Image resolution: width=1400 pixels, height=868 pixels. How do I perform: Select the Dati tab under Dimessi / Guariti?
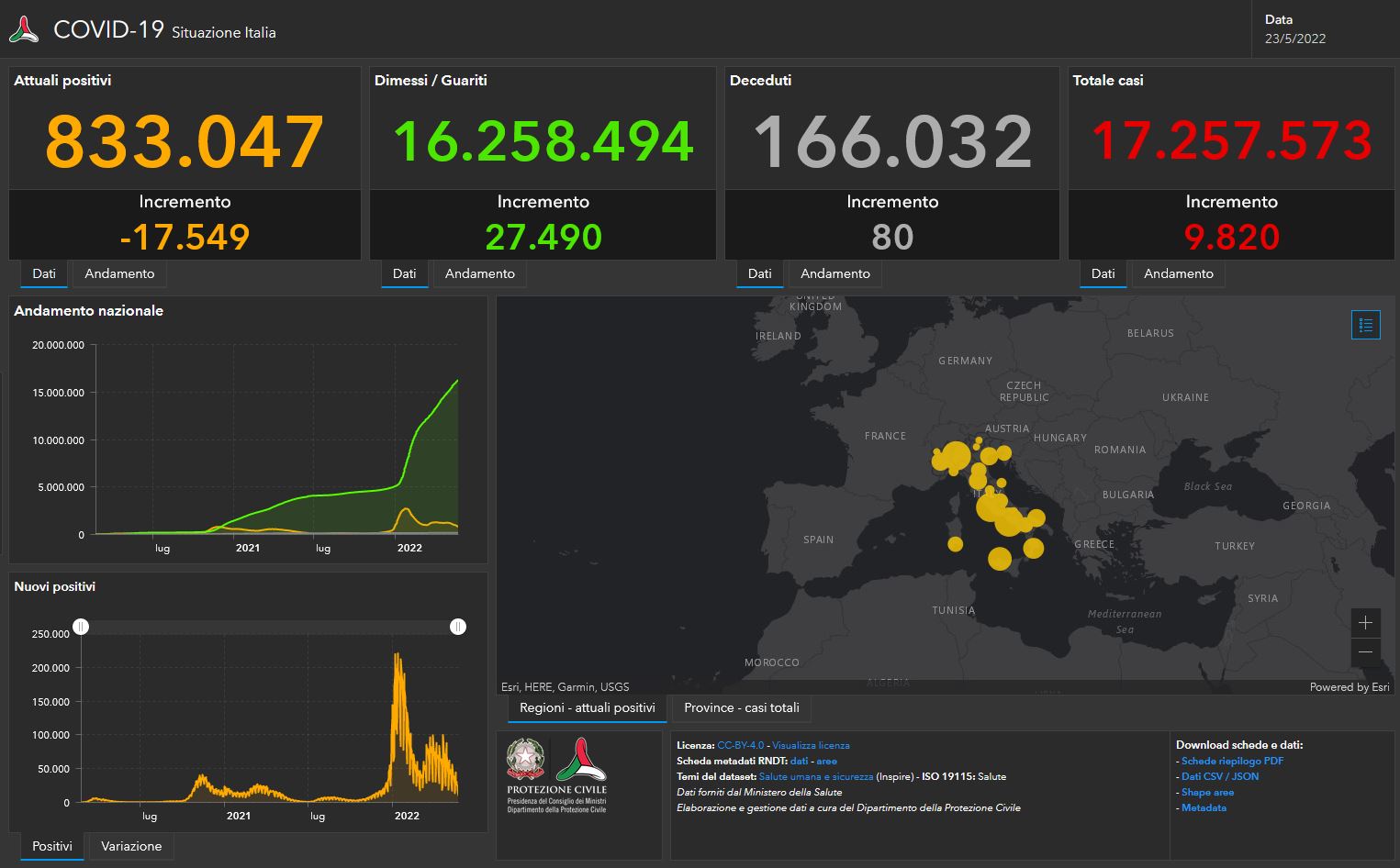click(x=404, y=273)
